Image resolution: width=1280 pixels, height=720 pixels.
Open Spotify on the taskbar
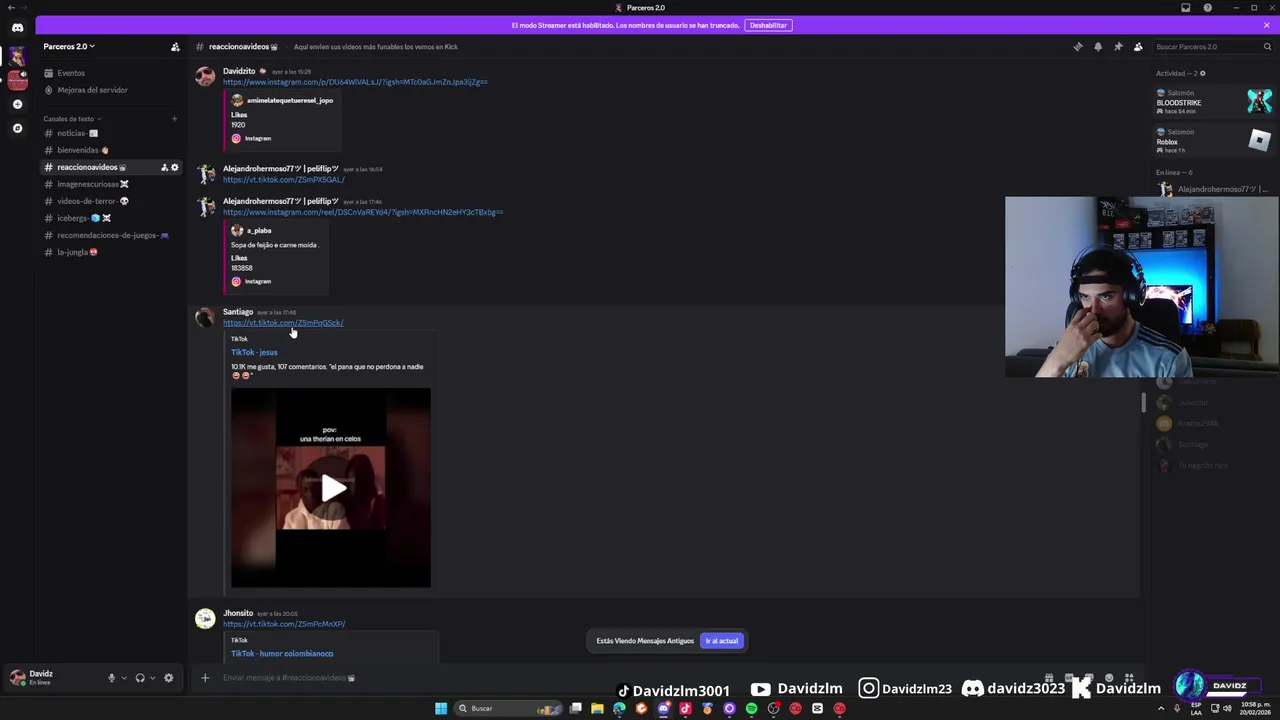[751, 708]
